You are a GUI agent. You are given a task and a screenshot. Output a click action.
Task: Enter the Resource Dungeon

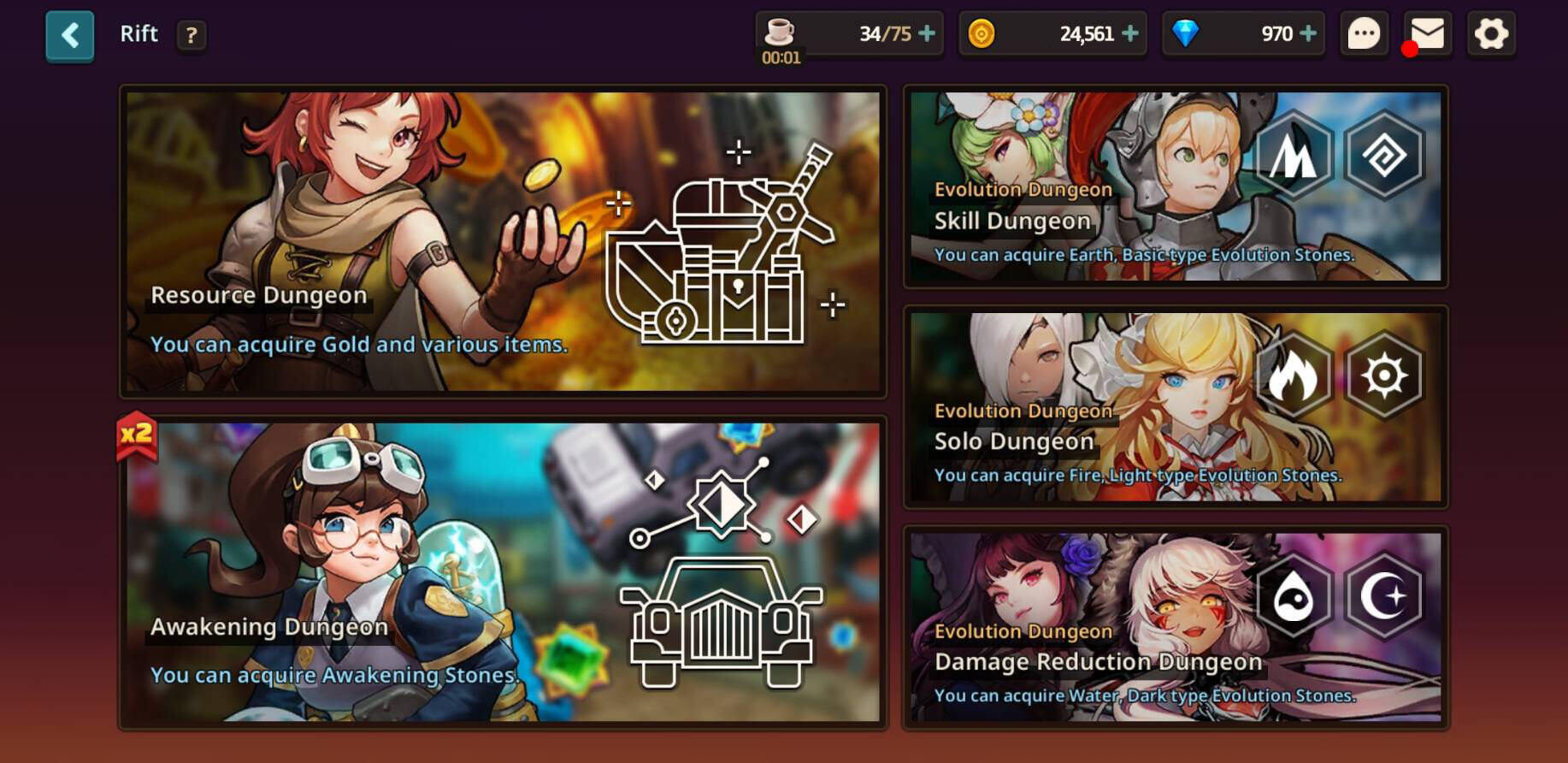click(x=503, y=242)
